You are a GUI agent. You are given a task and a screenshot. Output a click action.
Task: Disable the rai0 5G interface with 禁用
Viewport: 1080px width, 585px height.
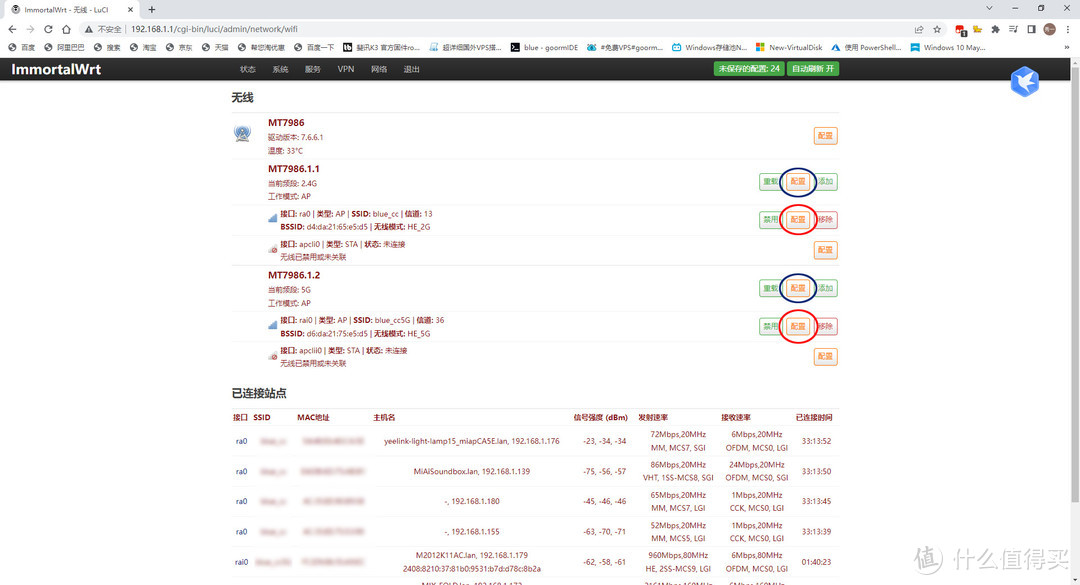(x=770, y=326)
